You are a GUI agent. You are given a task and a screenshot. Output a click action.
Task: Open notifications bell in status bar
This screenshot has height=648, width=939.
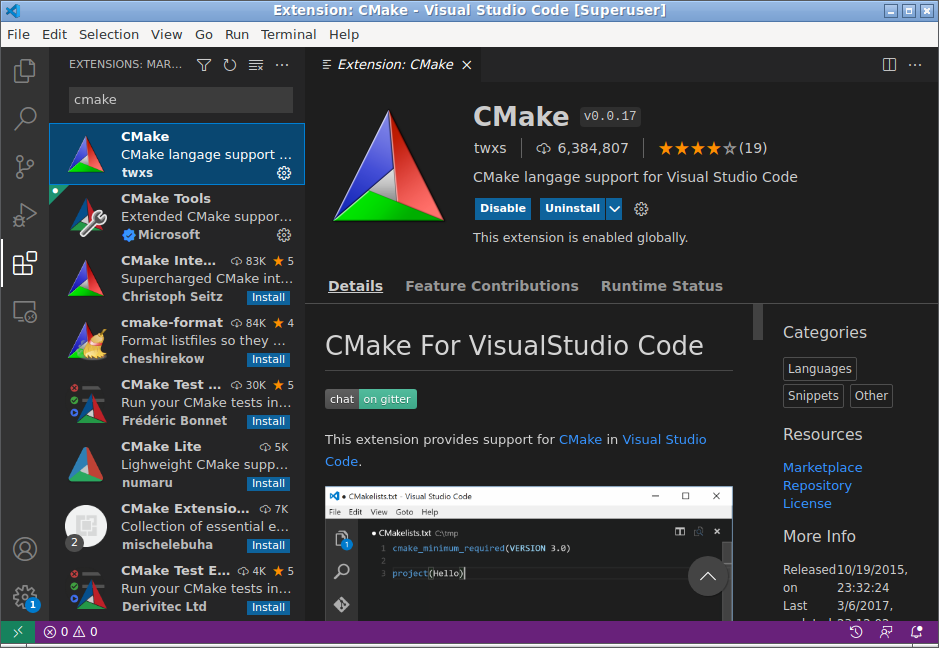point(916,632)
